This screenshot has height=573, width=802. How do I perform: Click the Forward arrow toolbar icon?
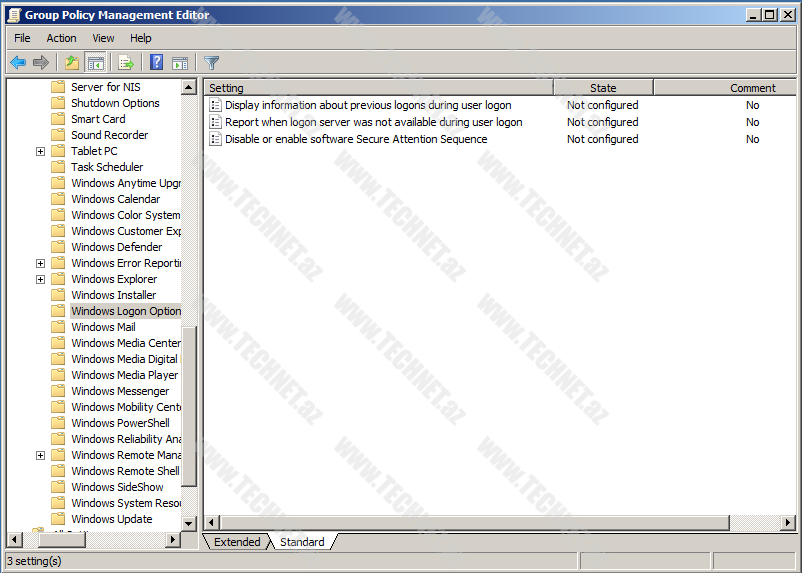point(41,63)
